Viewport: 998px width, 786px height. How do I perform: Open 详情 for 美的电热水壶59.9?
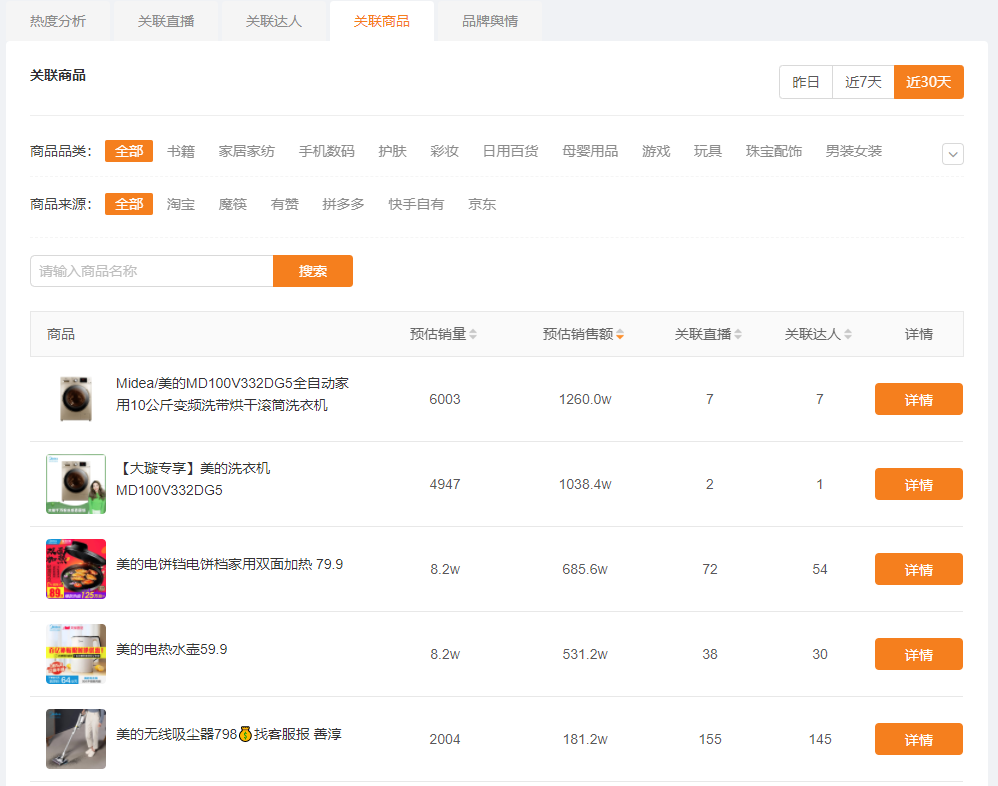click(918, 654)
